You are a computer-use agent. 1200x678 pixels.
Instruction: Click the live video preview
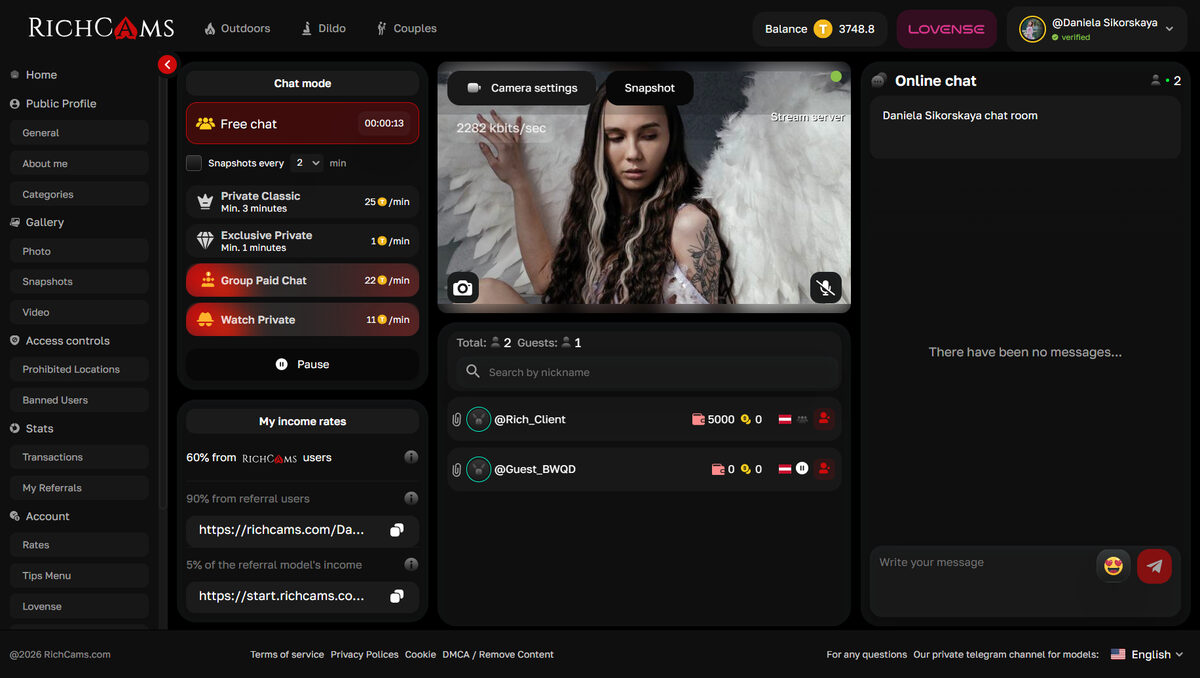point(644,188)
